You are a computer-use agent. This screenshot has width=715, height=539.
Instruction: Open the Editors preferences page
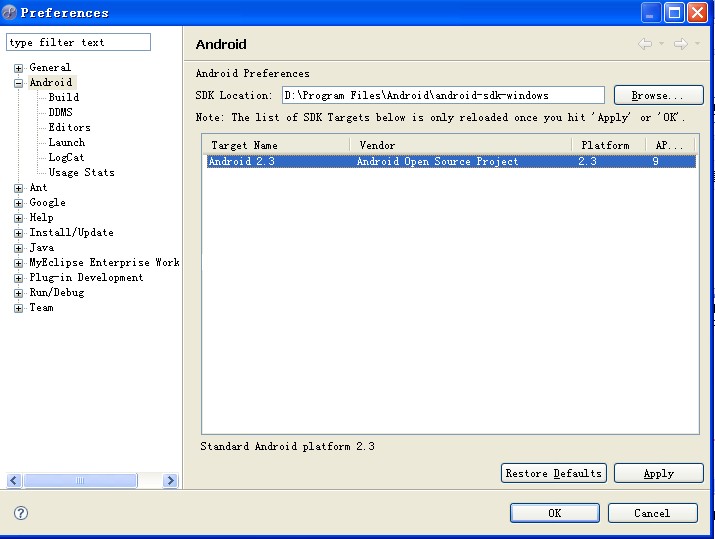click(x=70, y=127)
